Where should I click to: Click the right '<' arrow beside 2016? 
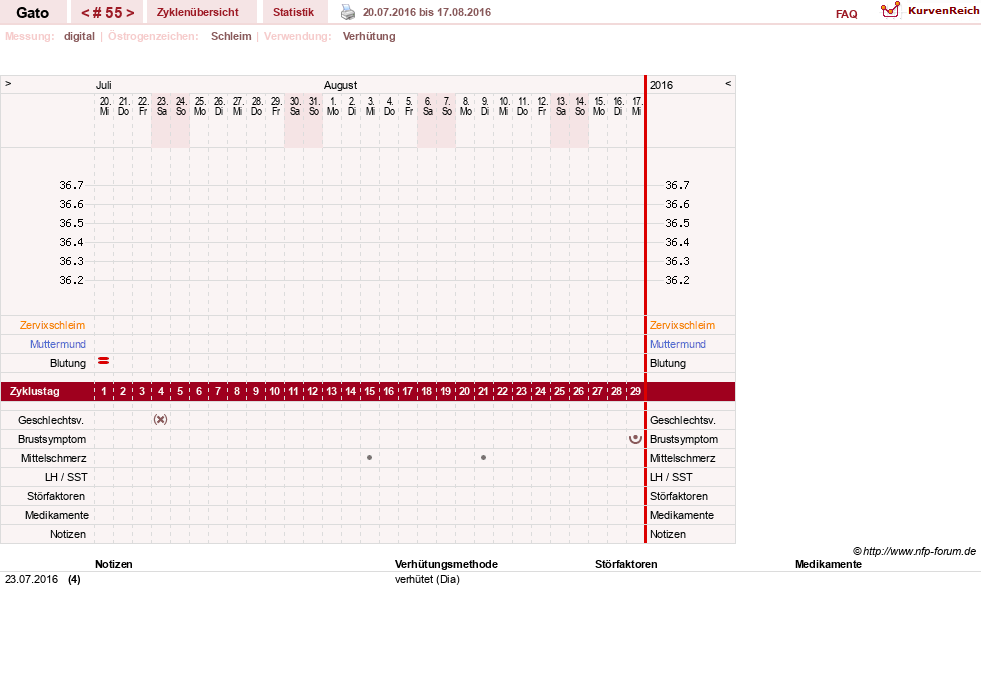728,83
